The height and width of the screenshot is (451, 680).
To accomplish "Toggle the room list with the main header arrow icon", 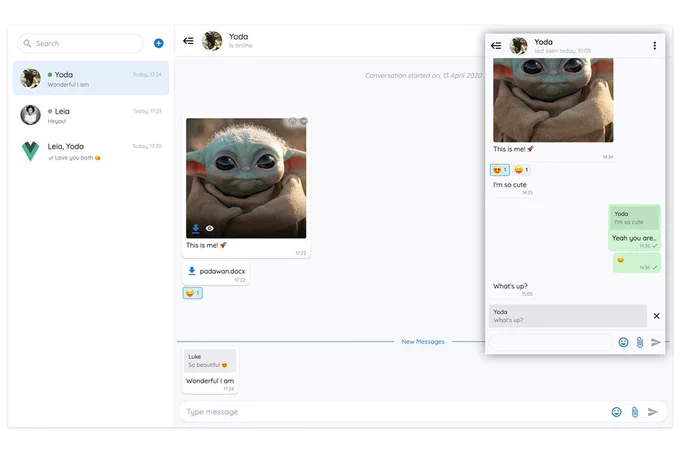I will coord(188,41).
